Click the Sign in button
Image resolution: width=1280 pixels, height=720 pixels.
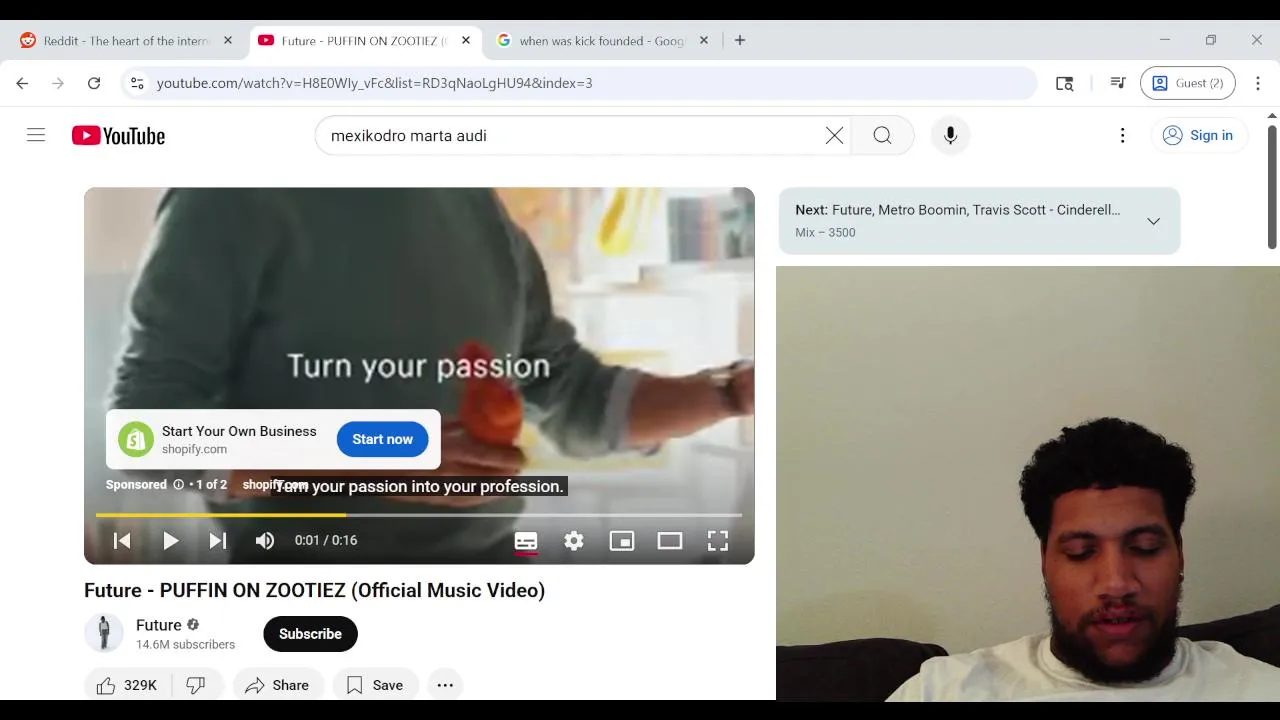pos(1198,135)
